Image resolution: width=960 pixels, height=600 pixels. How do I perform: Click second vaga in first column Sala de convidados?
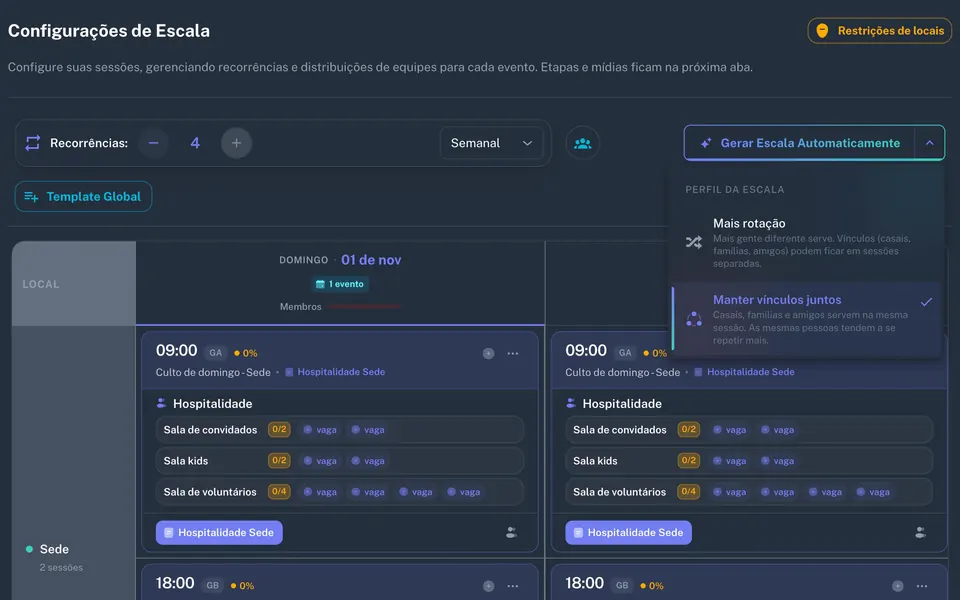pyautogui.click(x=368, y=430)
